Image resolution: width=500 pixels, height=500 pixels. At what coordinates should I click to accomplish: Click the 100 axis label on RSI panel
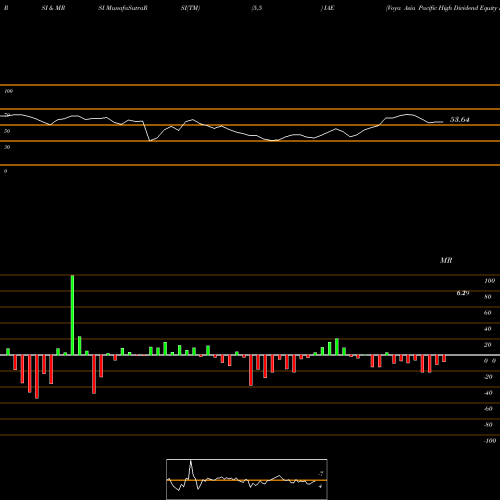(x=9, y=91)
